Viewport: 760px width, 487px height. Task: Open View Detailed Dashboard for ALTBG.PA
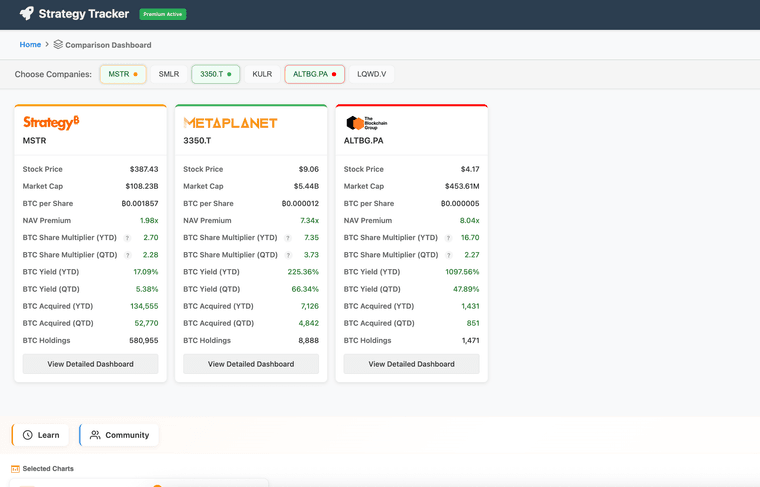tap(412, 364)
